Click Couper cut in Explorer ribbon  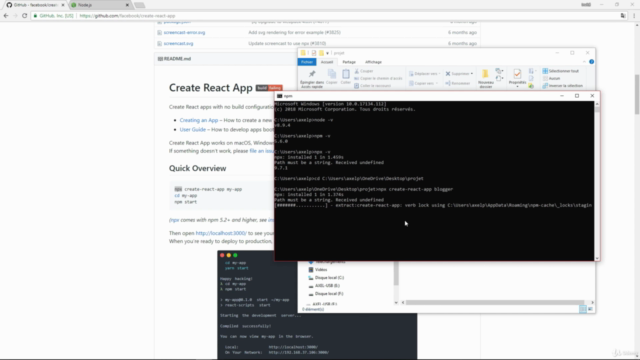pos(364,71)
